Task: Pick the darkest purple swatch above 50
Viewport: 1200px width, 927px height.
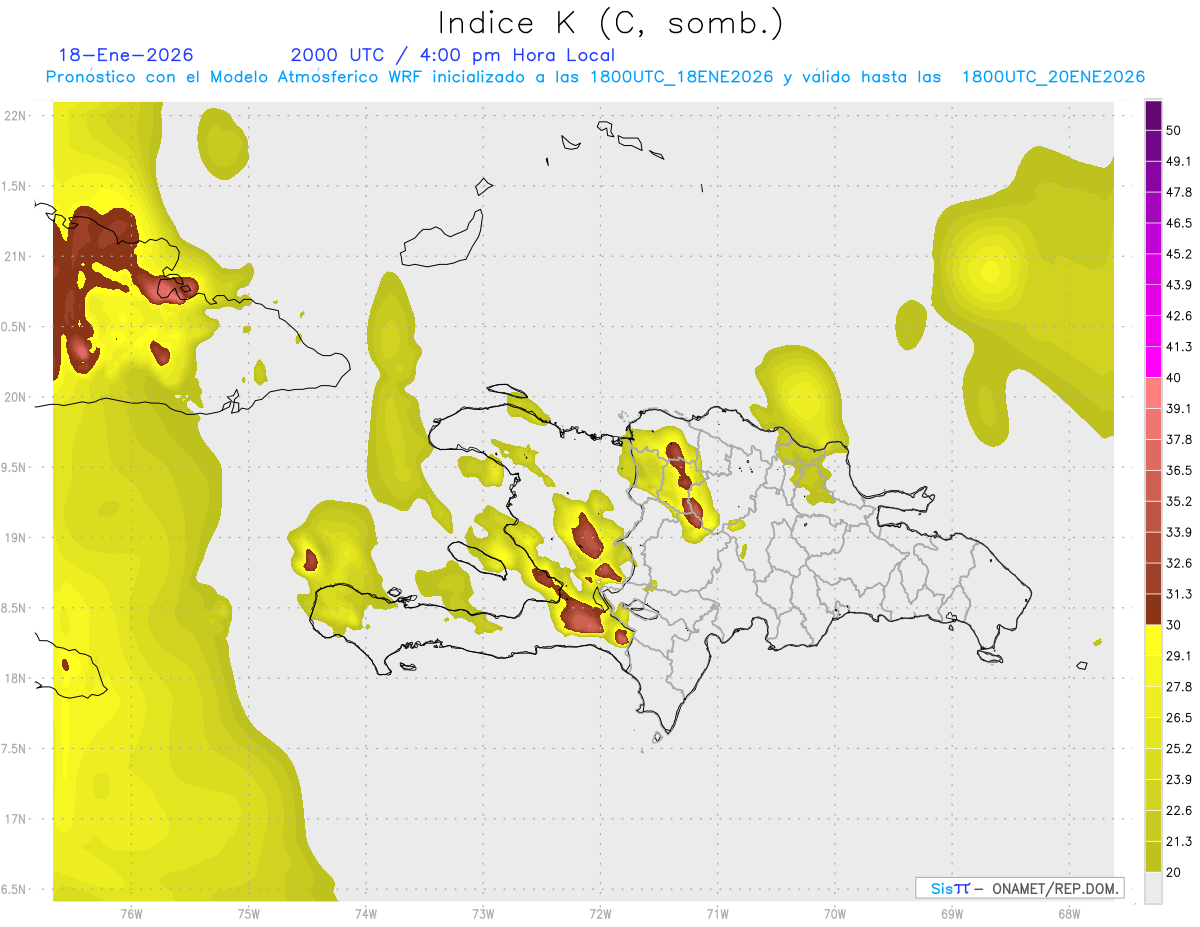Action: 1153,116
